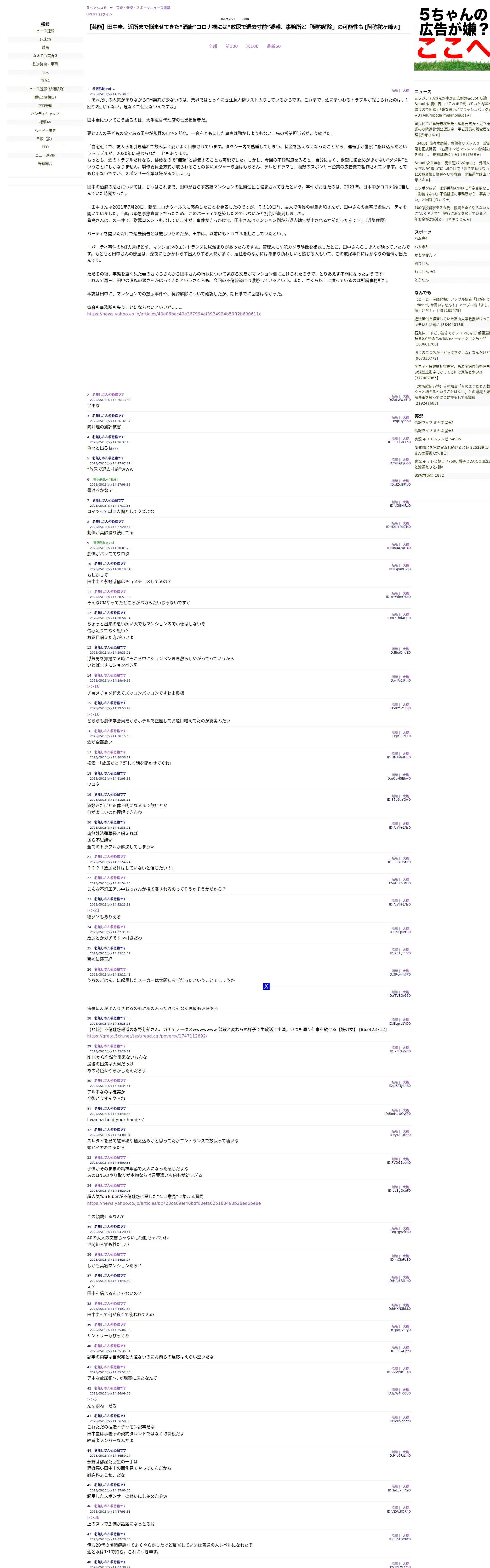Click the ログイン link
Image resolution: width=490 pixels, height=1568 pixels.
pos(106,14)
